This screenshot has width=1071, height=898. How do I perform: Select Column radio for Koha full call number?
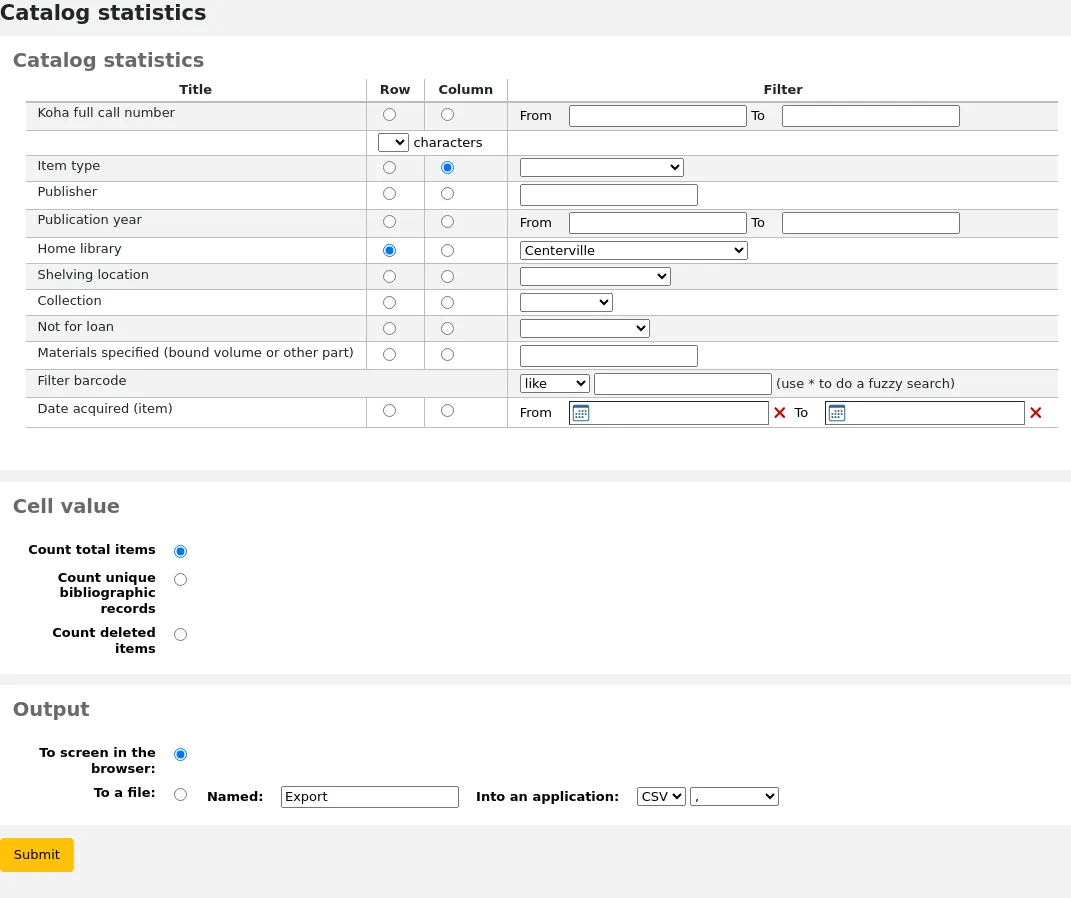[x=447, y=115]
